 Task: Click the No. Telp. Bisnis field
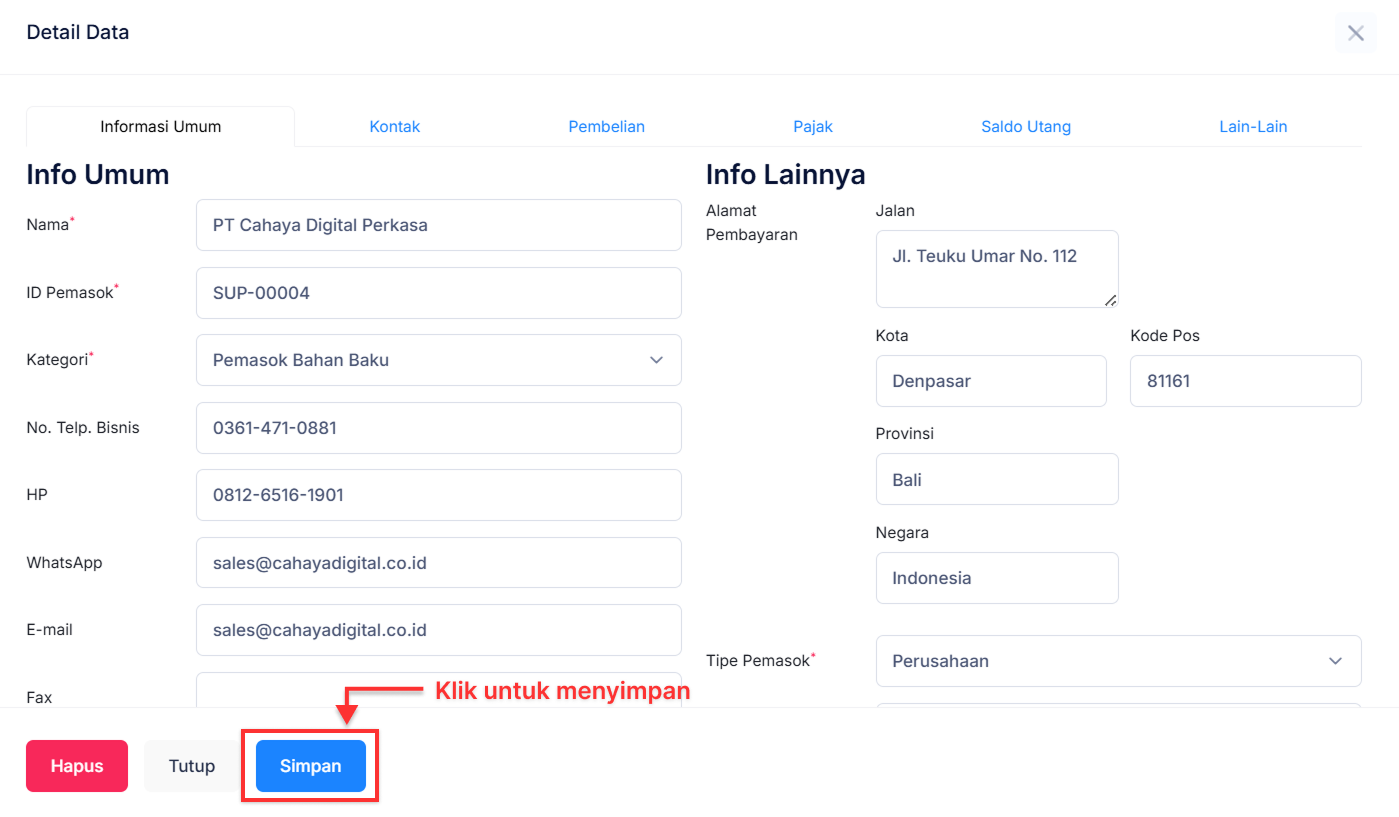pos(438,428)
